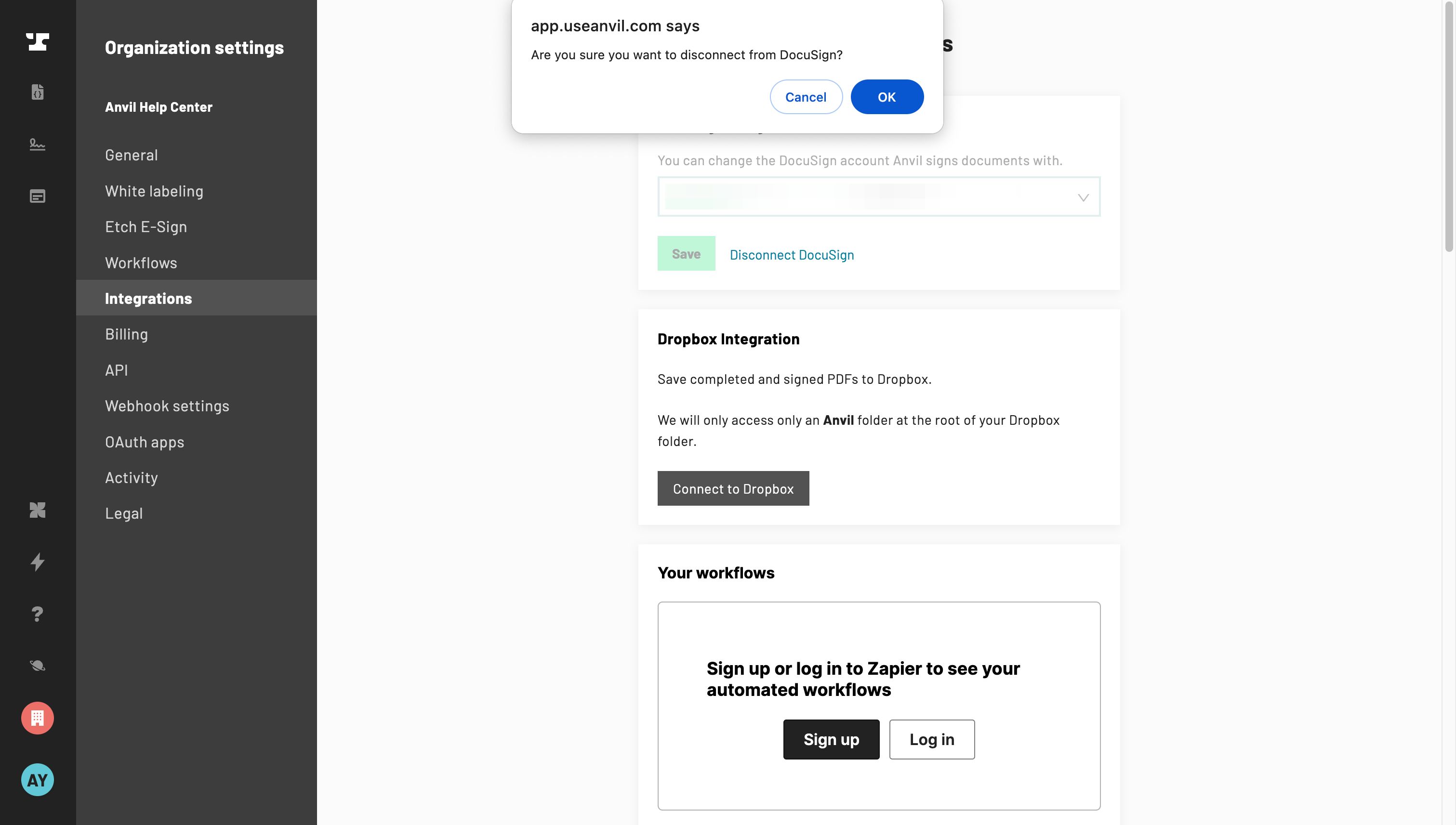Open the Billing settings section
The image size is (1456, 825).
126,334
